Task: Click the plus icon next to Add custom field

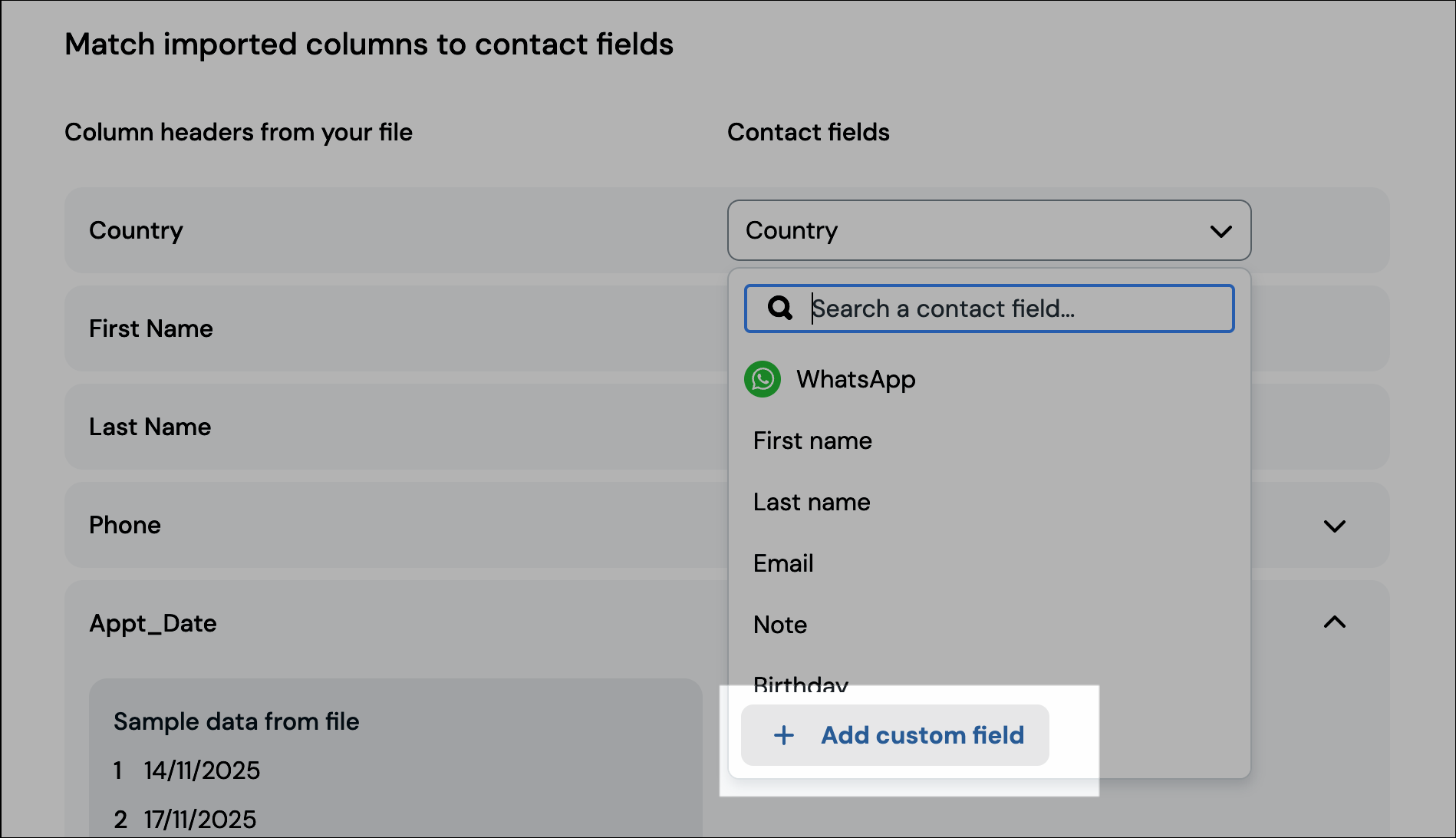Action: coord(782,734)
